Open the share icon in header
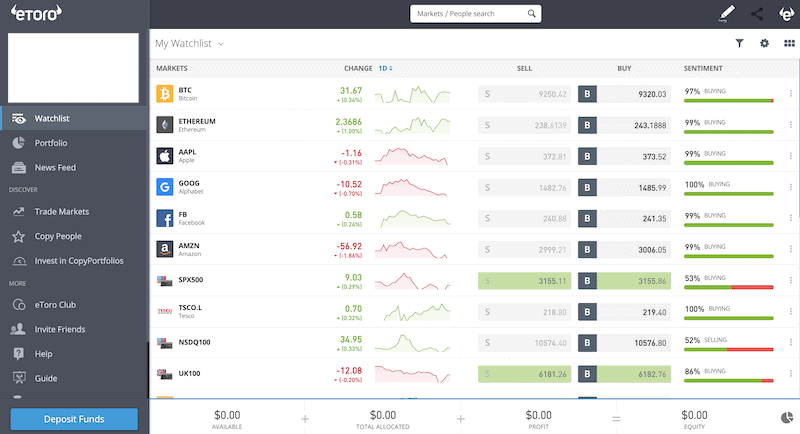 coord(757,14)
